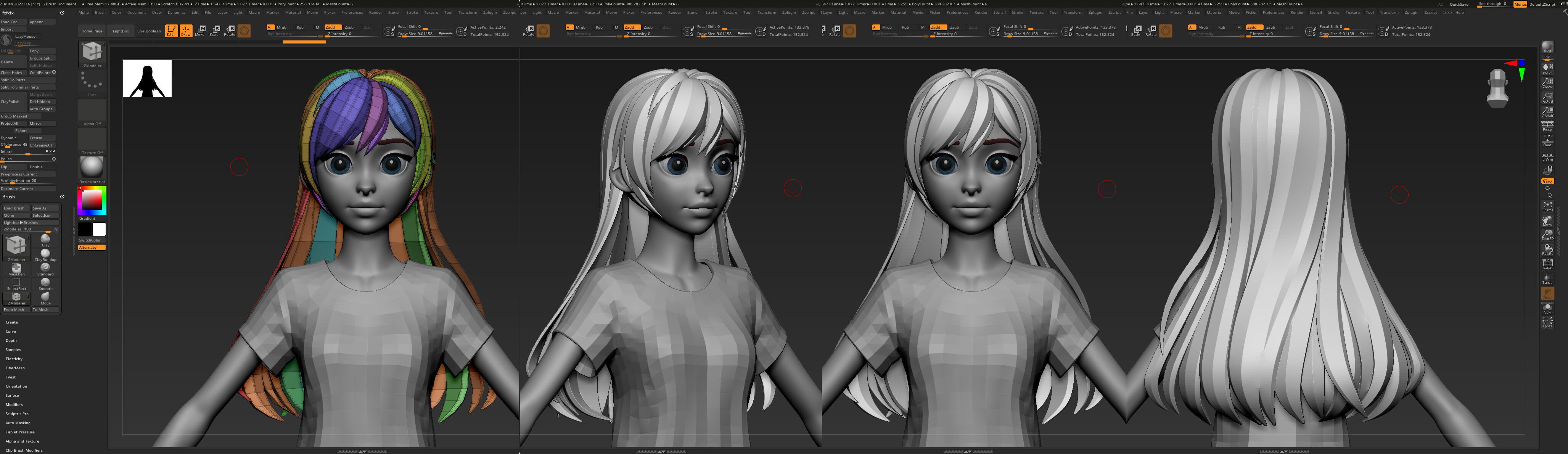
Task: Toggle L.Sym local symmetry
Action: coord(1547,156)
